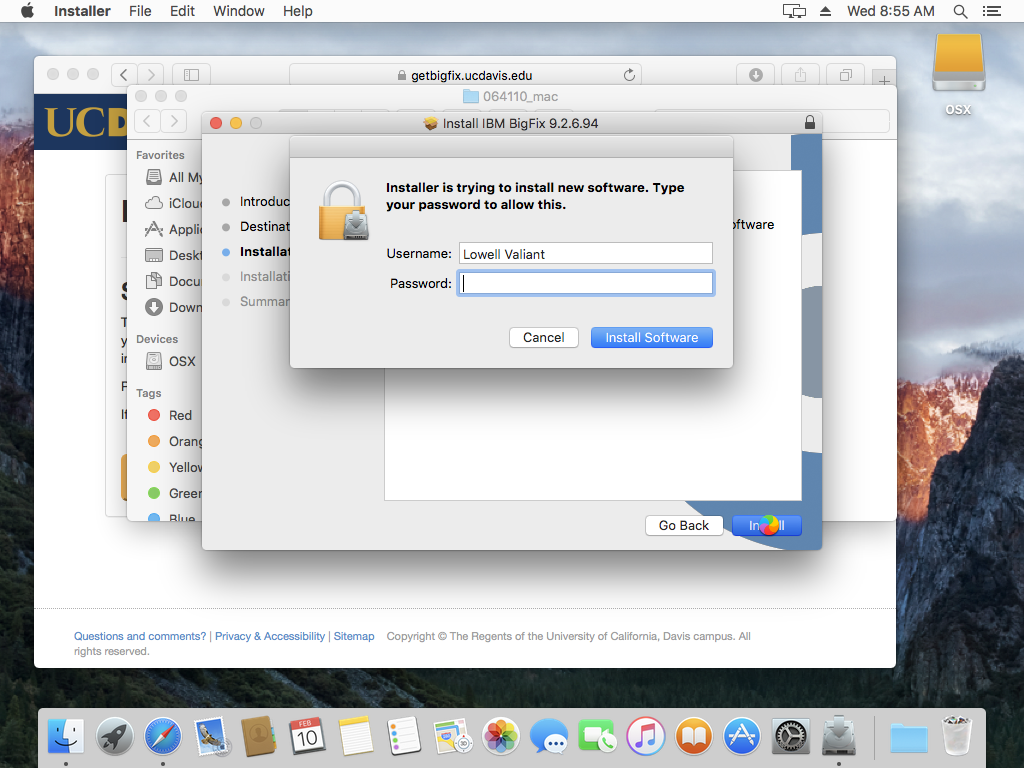Open Finder from the Dock

66,736
